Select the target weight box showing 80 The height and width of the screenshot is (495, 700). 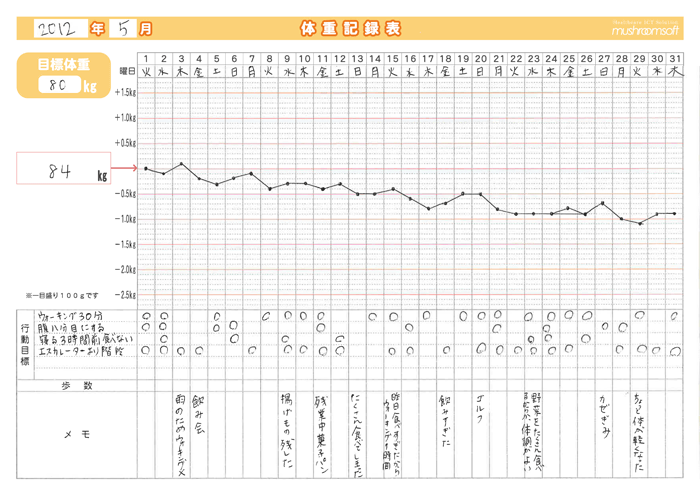click(x=59, y=84)
